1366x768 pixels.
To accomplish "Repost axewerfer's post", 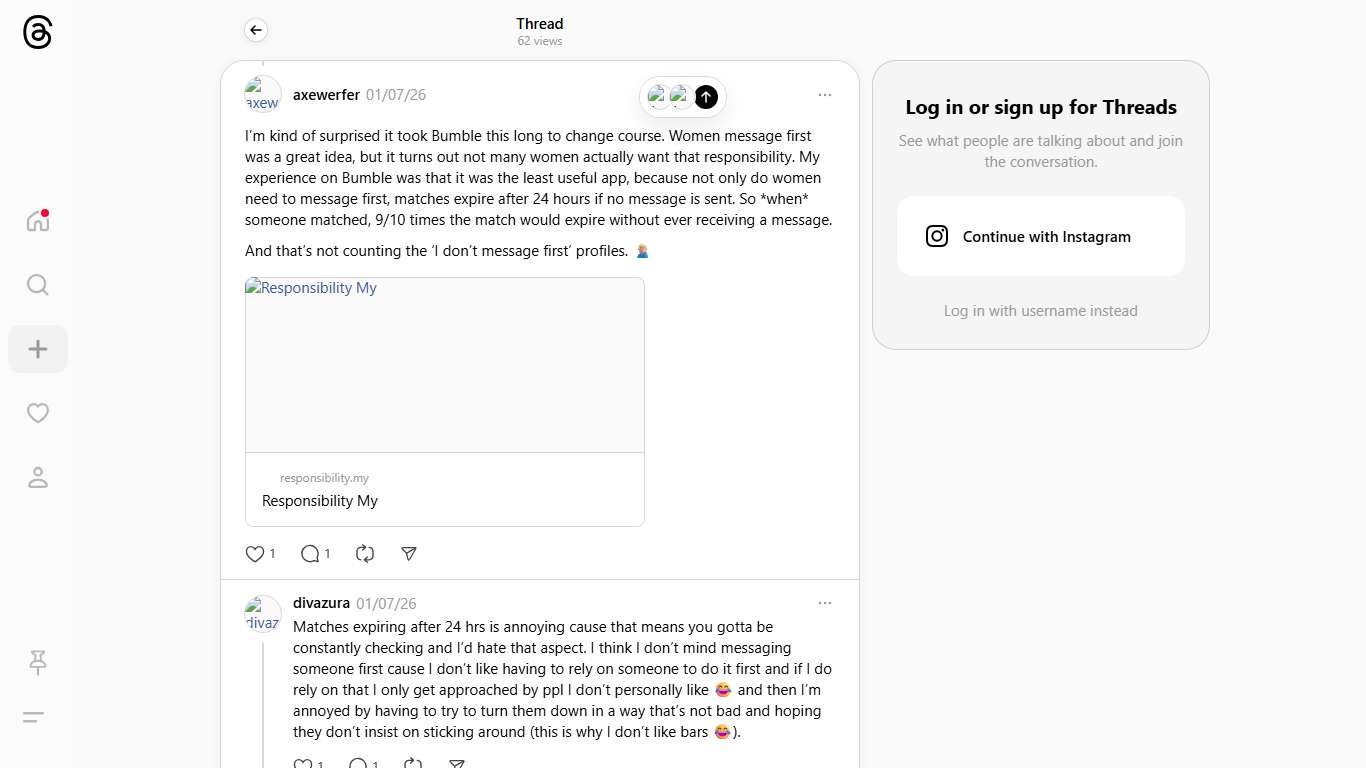I will [x=365, y=554].
